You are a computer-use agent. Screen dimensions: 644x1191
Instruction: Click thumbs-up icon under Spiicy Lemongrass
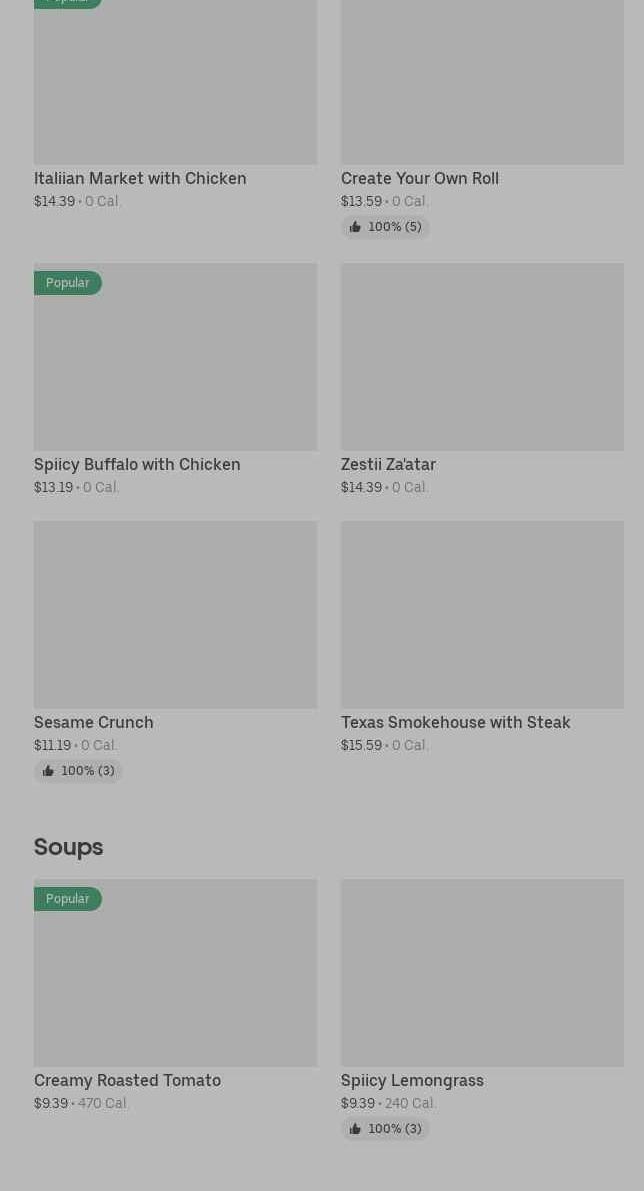point(355,1129)
